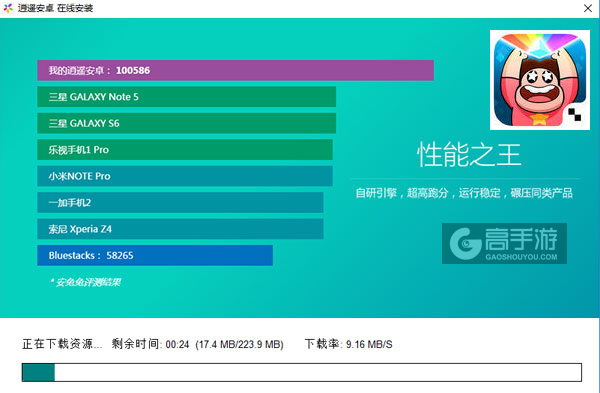The height and width of the screenshot is (393, 600).
Task: Click the blue Bluestacks 58265 bar
Action: coord(155,255)
